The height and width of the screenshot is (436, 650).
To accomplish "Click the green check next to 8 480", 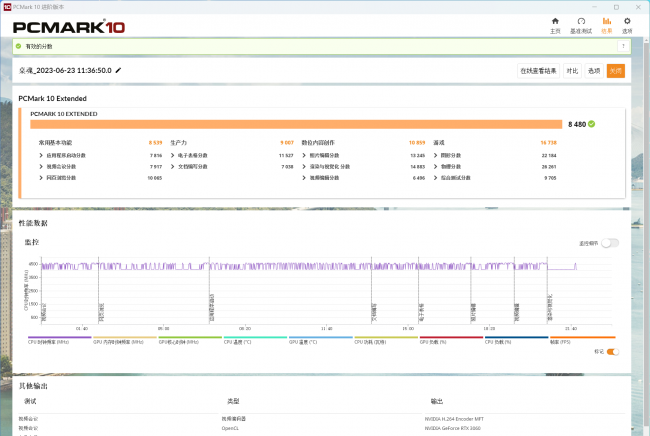I will point(592,124).
